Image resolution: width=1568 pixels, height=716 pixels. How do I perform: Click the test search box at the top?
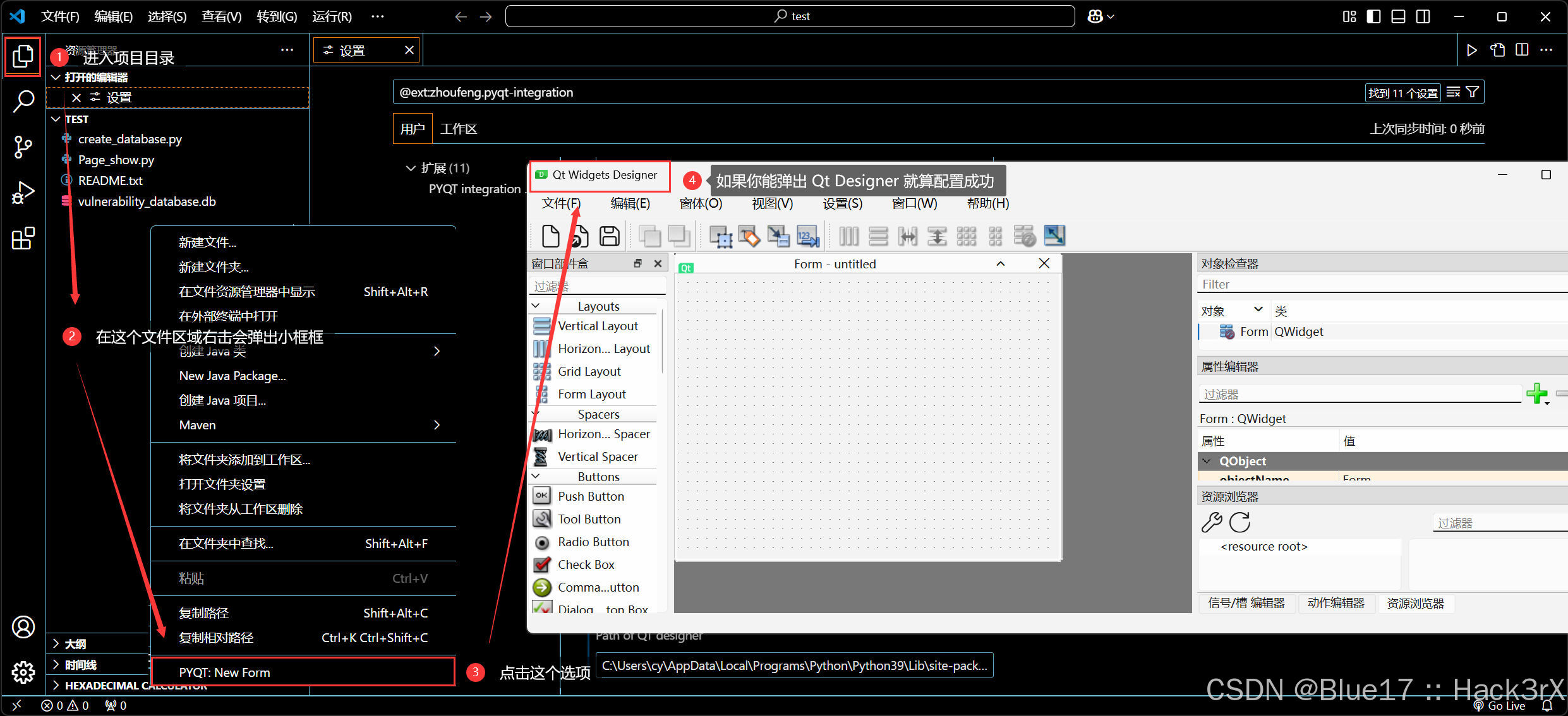pos(790,16)
